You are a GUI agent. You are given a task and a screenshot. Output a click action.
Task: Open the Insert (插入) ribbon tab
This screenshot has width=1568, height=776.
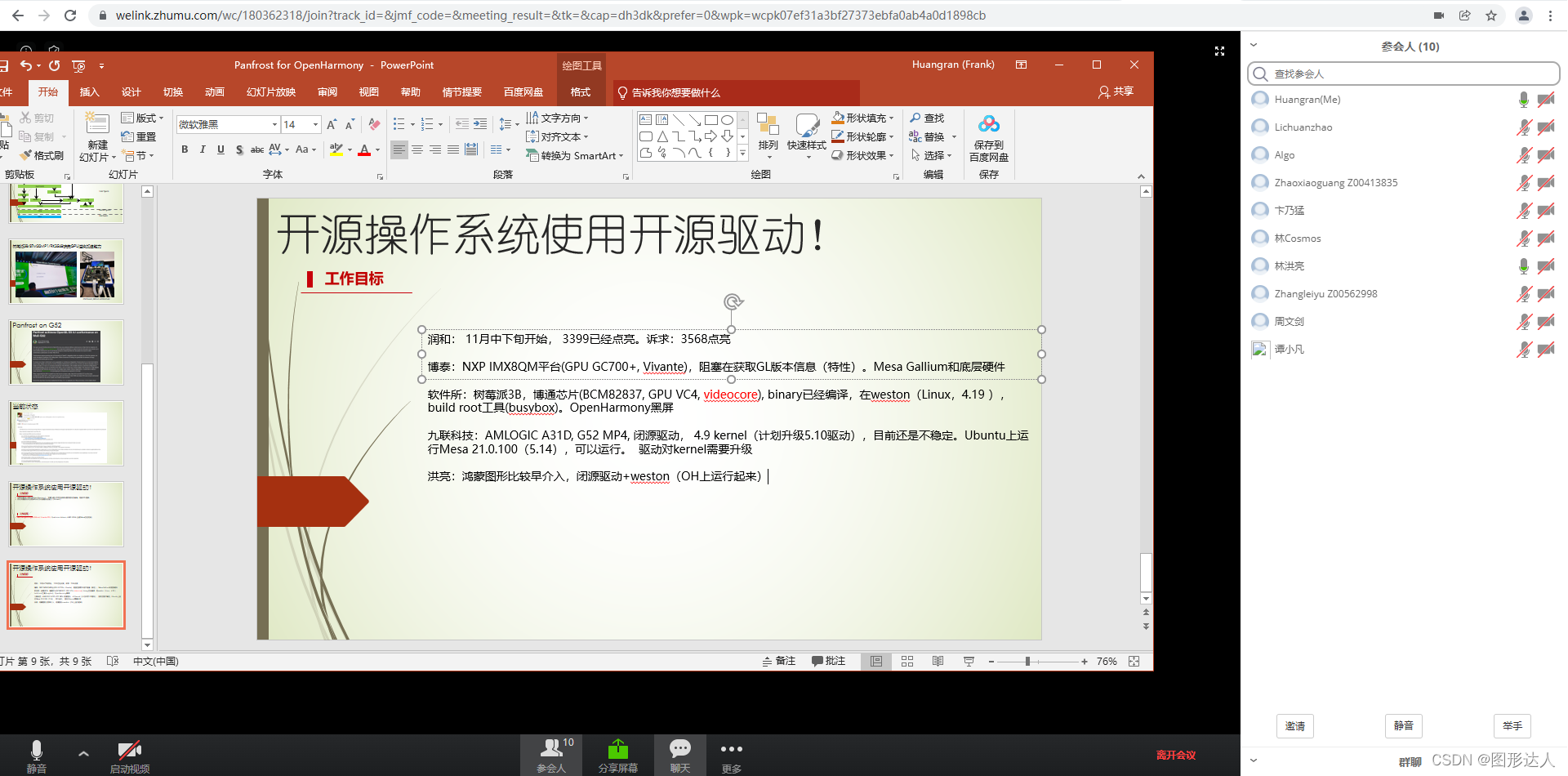pyautogui.click(x=90, y=92)
